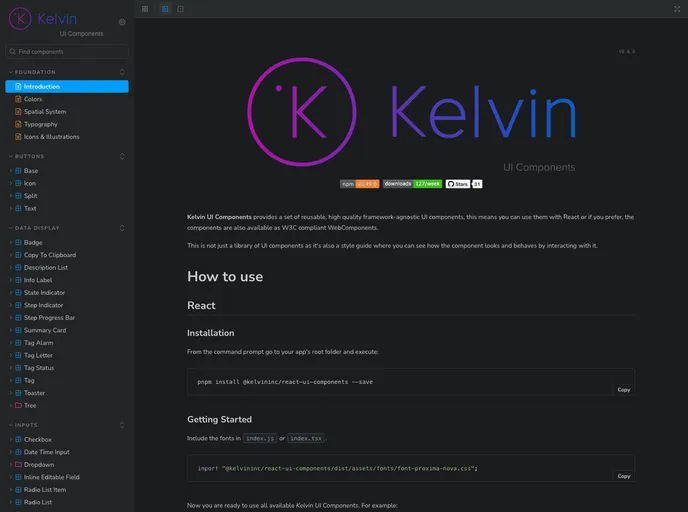Click the GitHub Stars button

coord(458,184)
